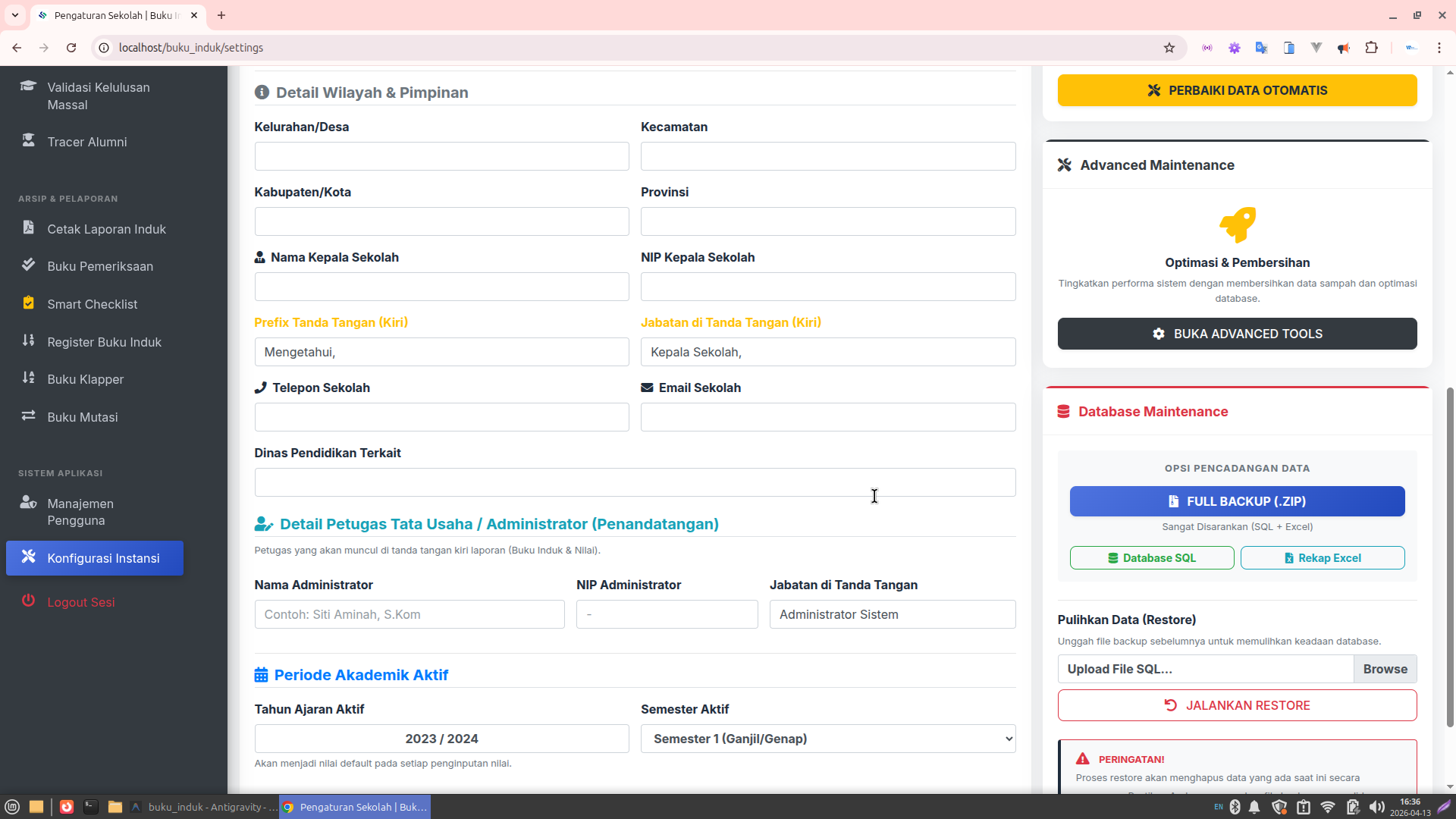1456x819 pixels.
Task: Click the browser extensions puzzle icon
Action: click(x=1371, y=48)
